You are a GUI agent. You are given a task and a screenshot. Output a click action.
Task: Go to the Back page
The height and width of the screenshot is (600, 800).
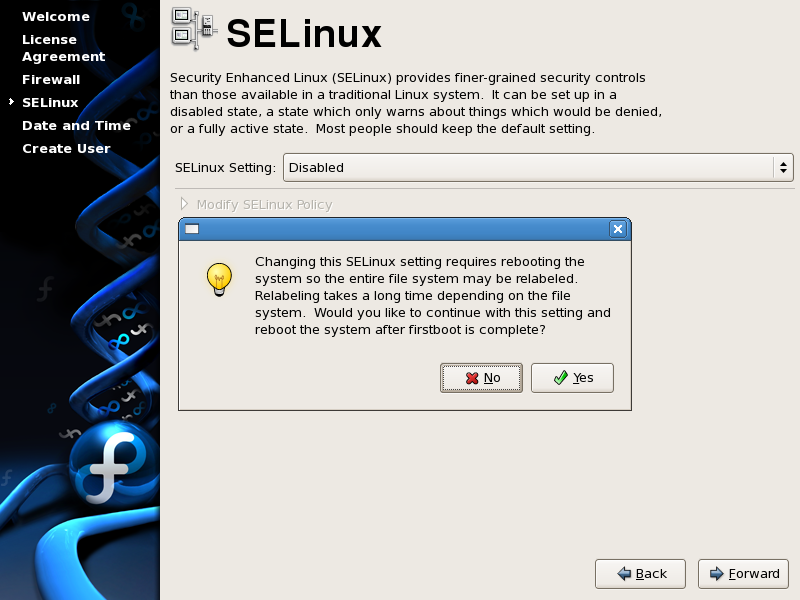tap(640, 573)
